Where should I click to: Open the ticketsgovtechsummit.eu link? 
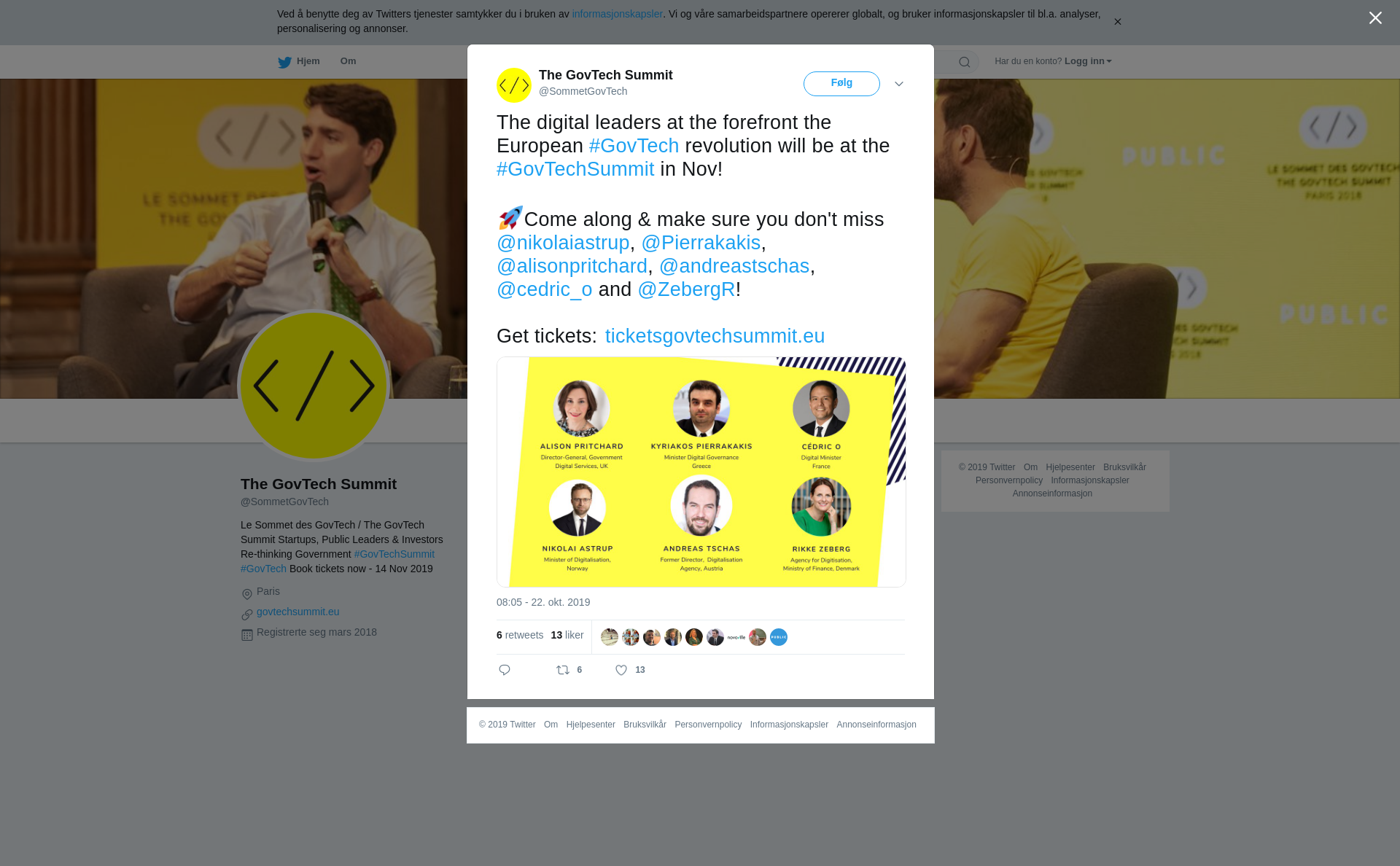(x=715, y=336)
